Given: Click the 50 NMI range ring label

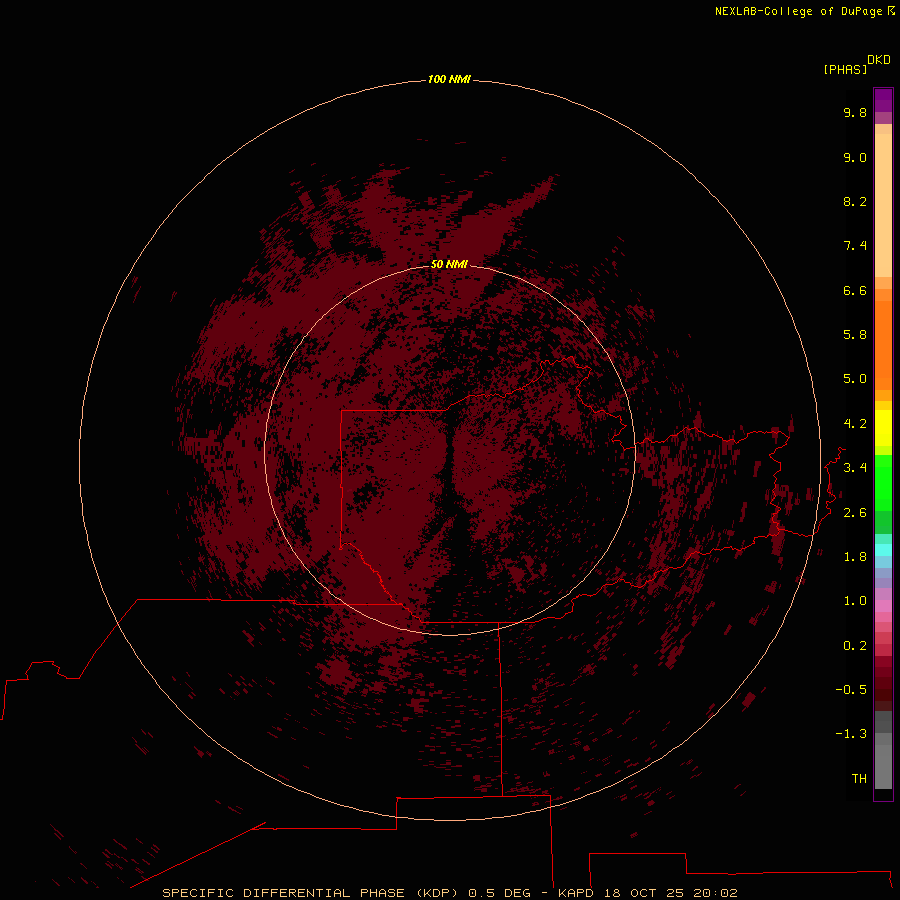Looking at the screenshot, I should pyautogui.click(x=449, y=264).
